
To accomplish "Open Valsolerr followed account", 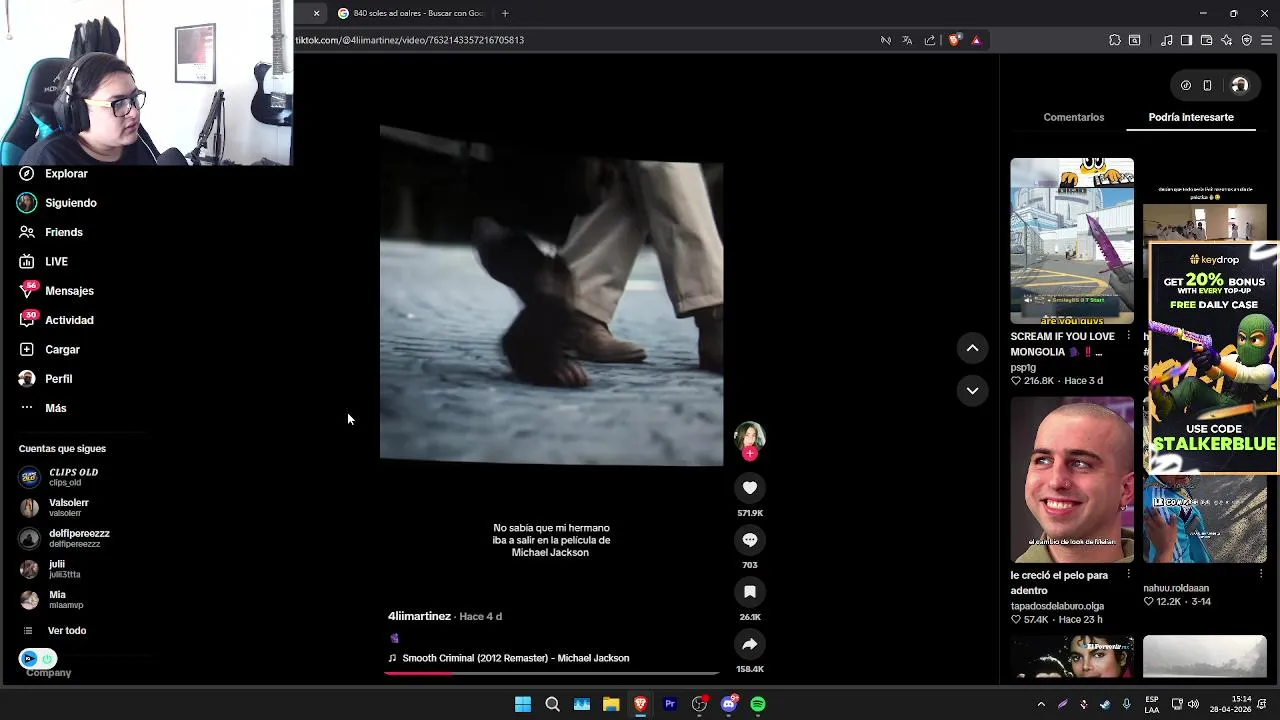I will point(56,507).
